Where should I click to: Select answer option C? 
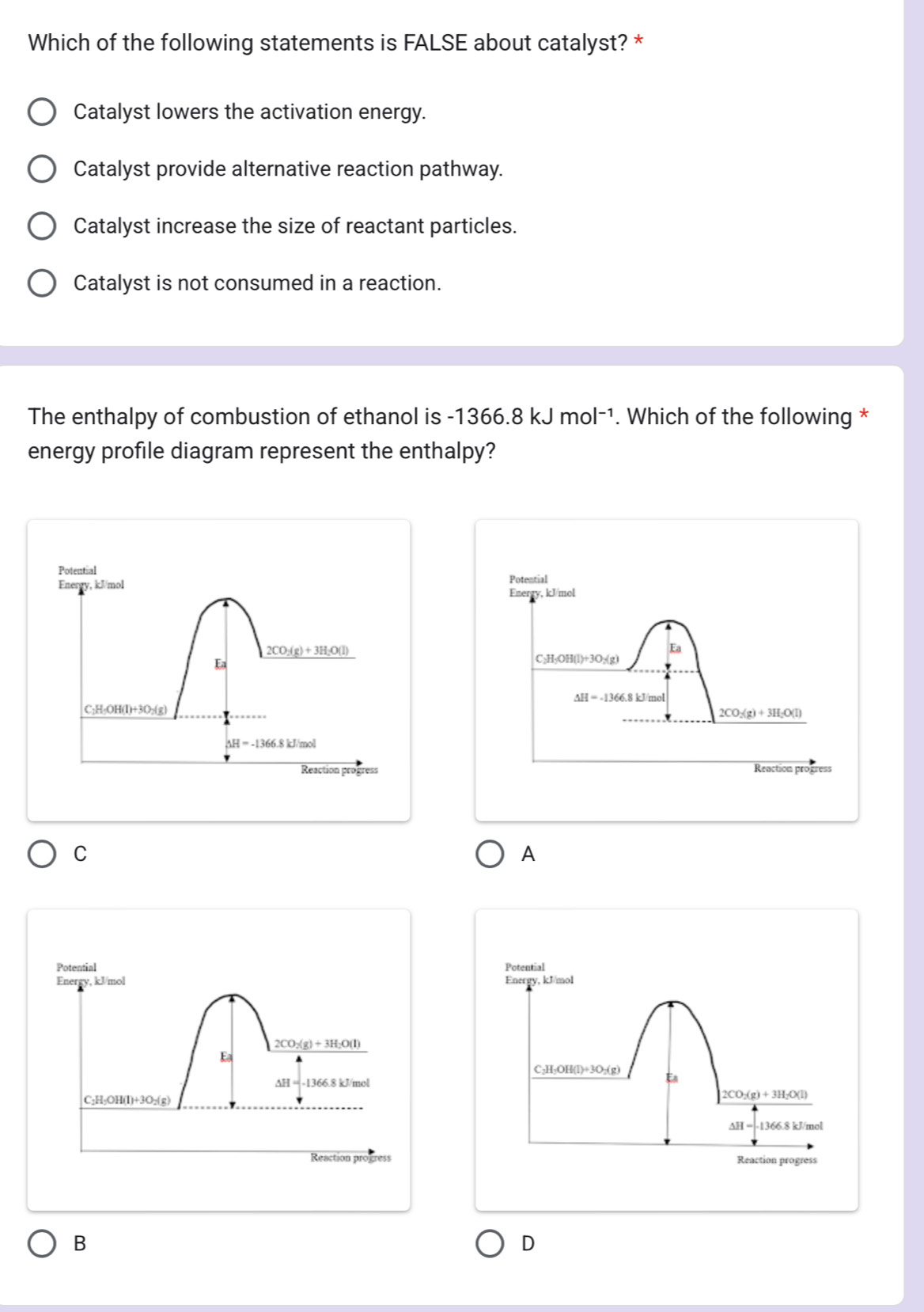[x=44, y=853]
